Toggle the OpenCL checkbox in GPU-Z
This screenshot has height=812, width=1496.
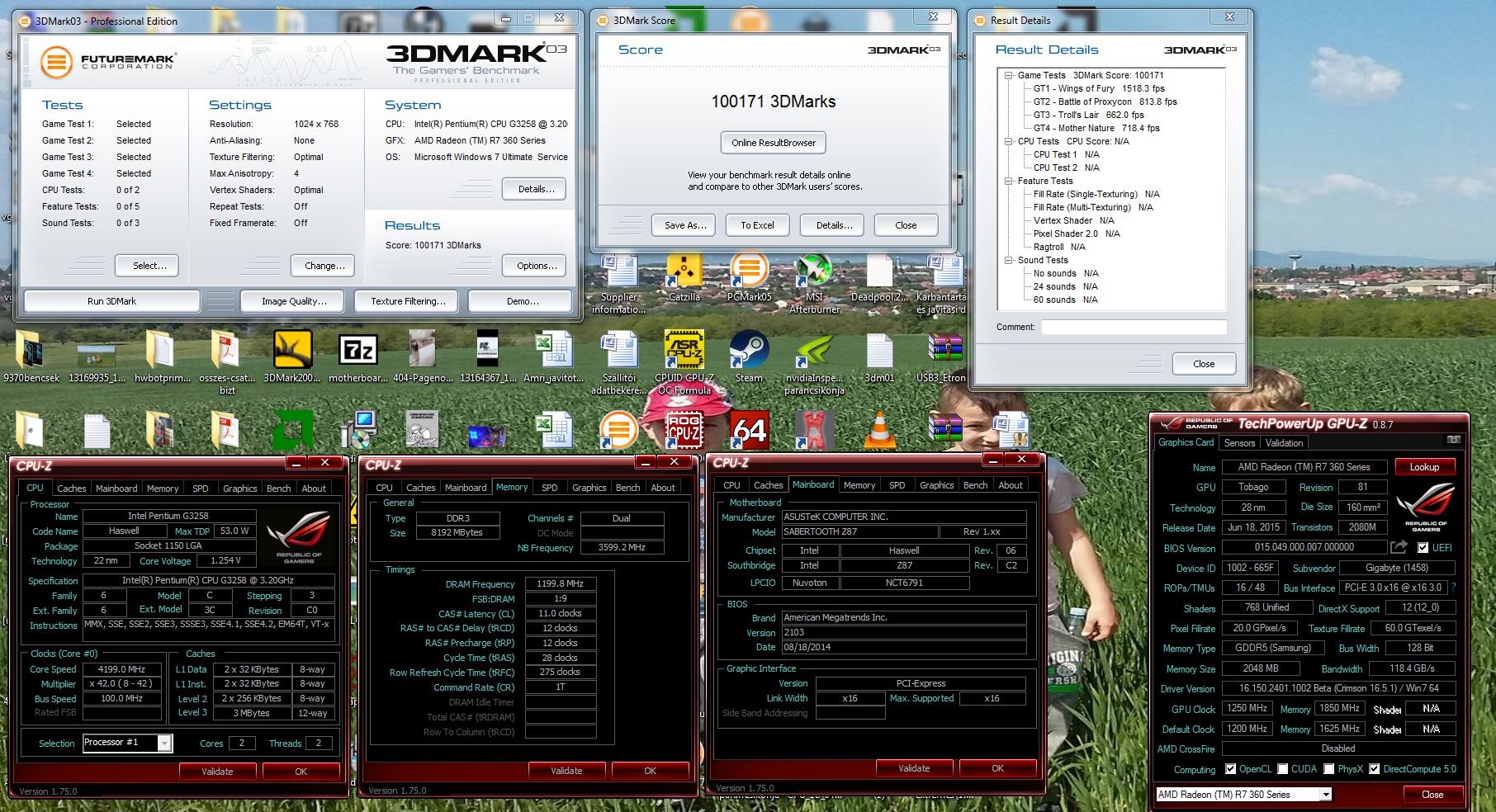click(x=1230, y=769)
